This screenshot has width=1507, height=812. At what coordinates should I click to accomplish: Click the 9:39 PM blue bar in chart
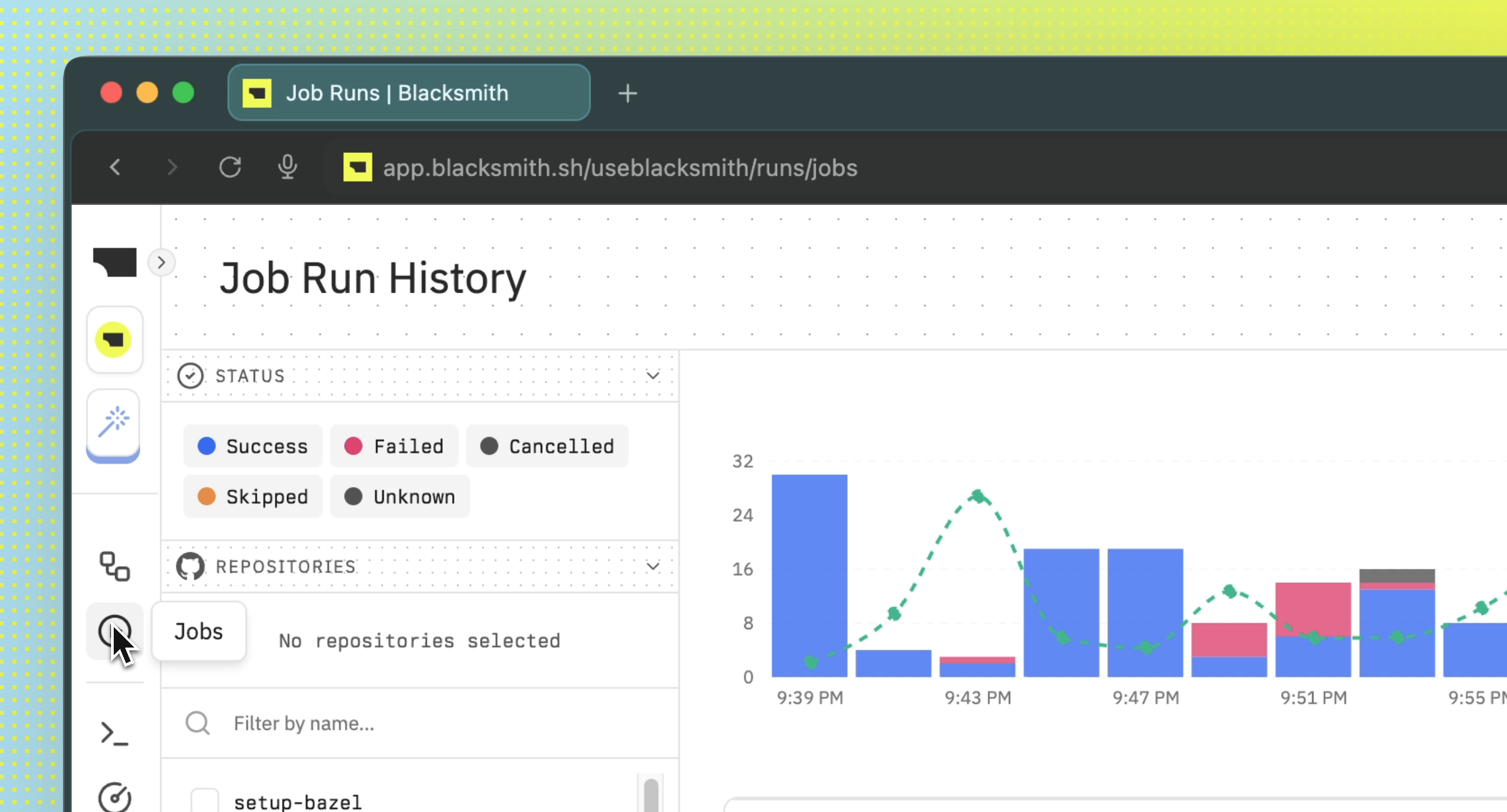coord(809,575)
